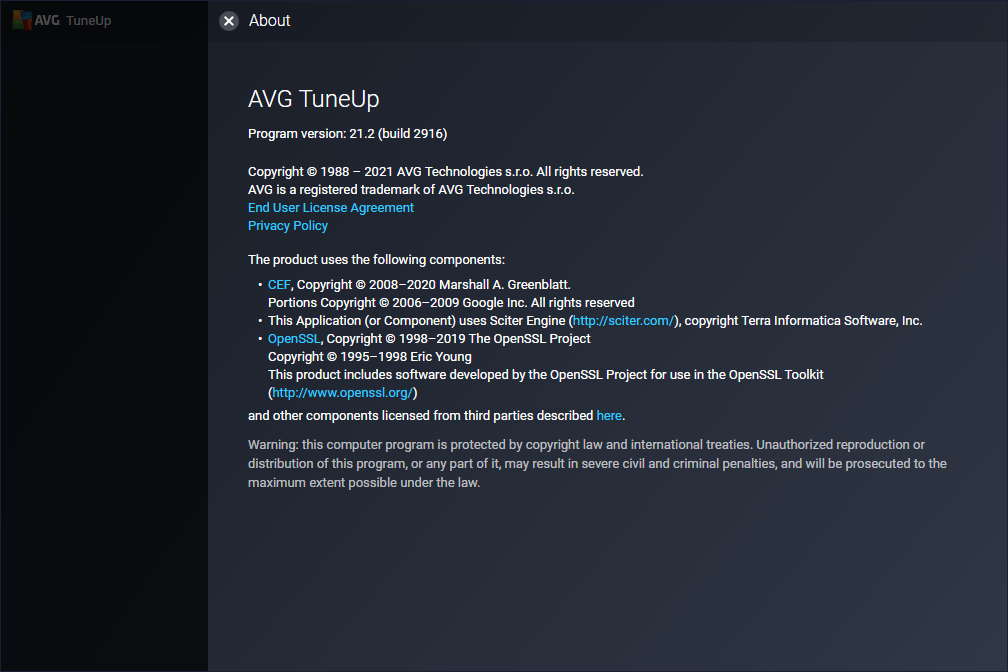Click 'This product includes software developed' line
1008x672 pixels.
[545, 375]
